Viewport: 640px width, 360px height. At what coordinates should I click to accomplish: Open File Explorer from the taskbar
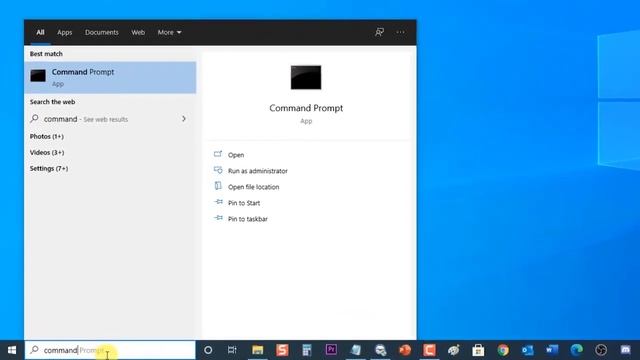(257, 350)
